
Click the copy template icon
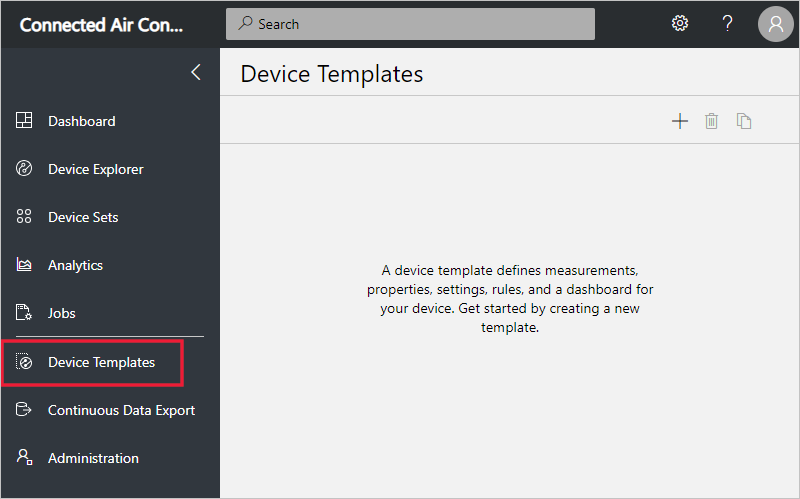(x=744, y=121)
